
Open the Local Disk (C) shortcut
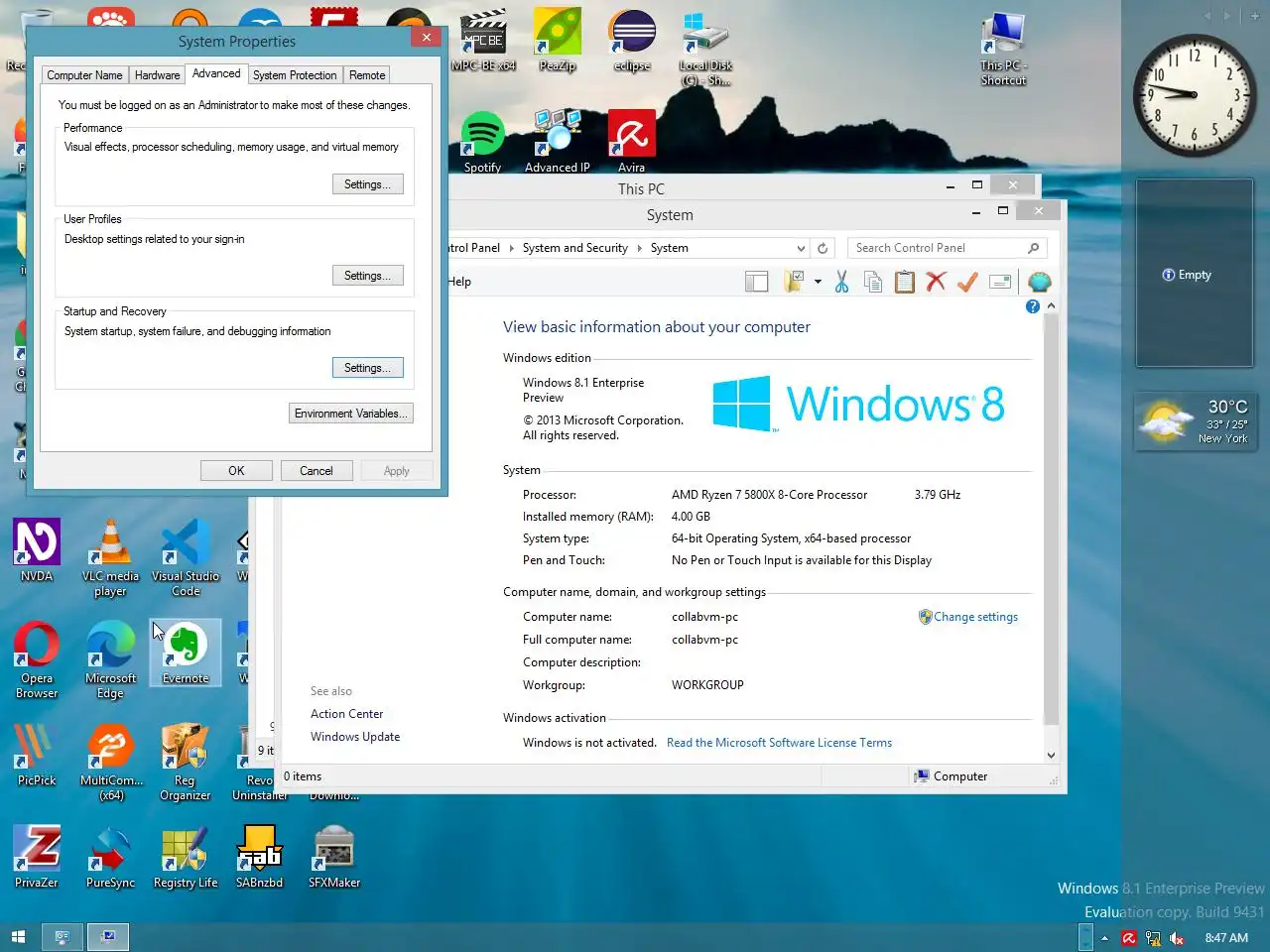coord(706,48)
